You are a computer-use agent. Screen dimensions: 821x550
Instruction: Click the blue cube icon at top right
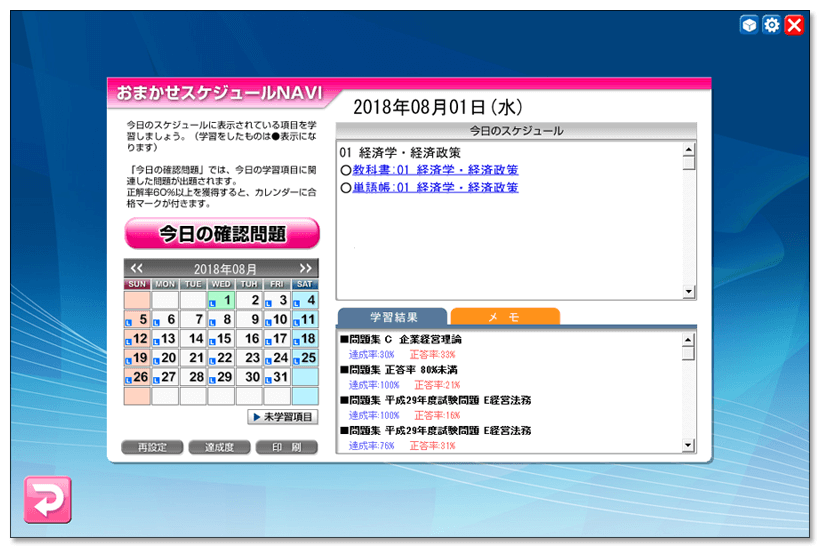(749, 25)
